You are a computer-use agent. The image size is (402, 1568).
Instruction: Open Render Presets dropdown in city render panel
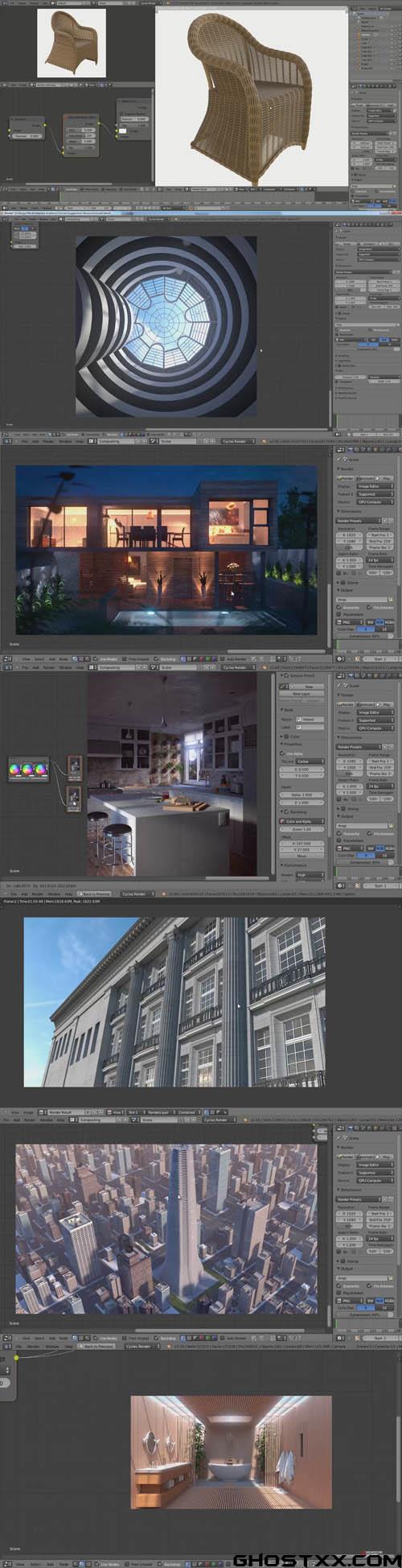359,1199
